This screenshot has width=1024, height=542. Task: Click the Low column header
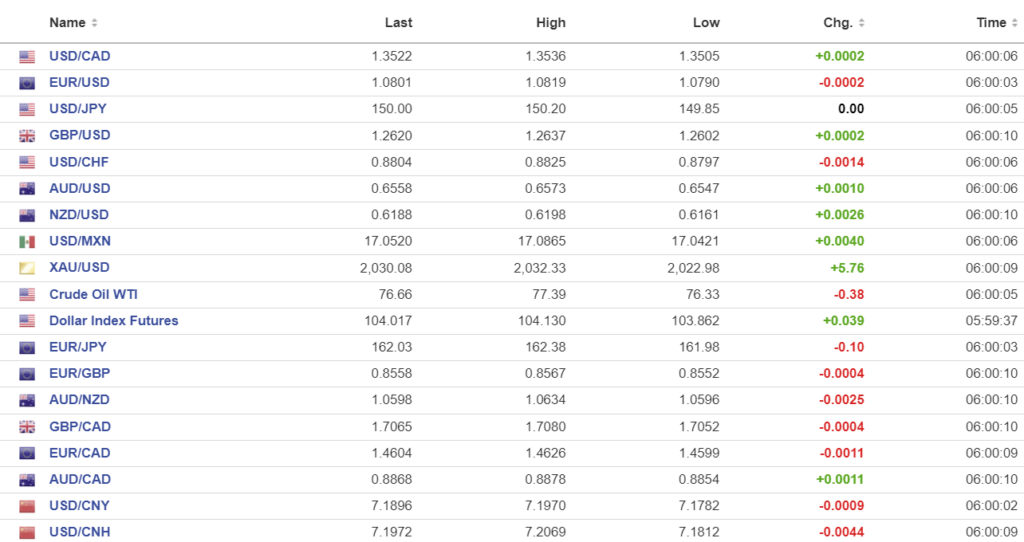[x=705, y=23]
